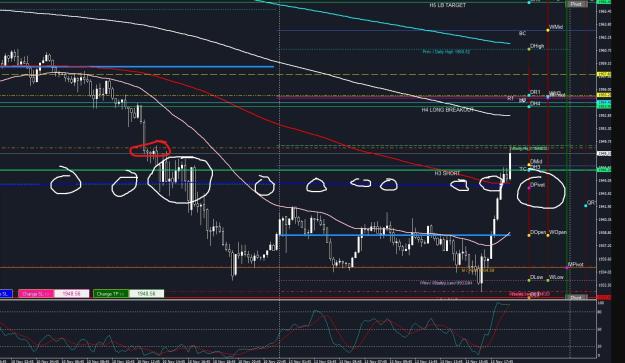Click the BC level label
625x363 pixels.
coord(522,33)
